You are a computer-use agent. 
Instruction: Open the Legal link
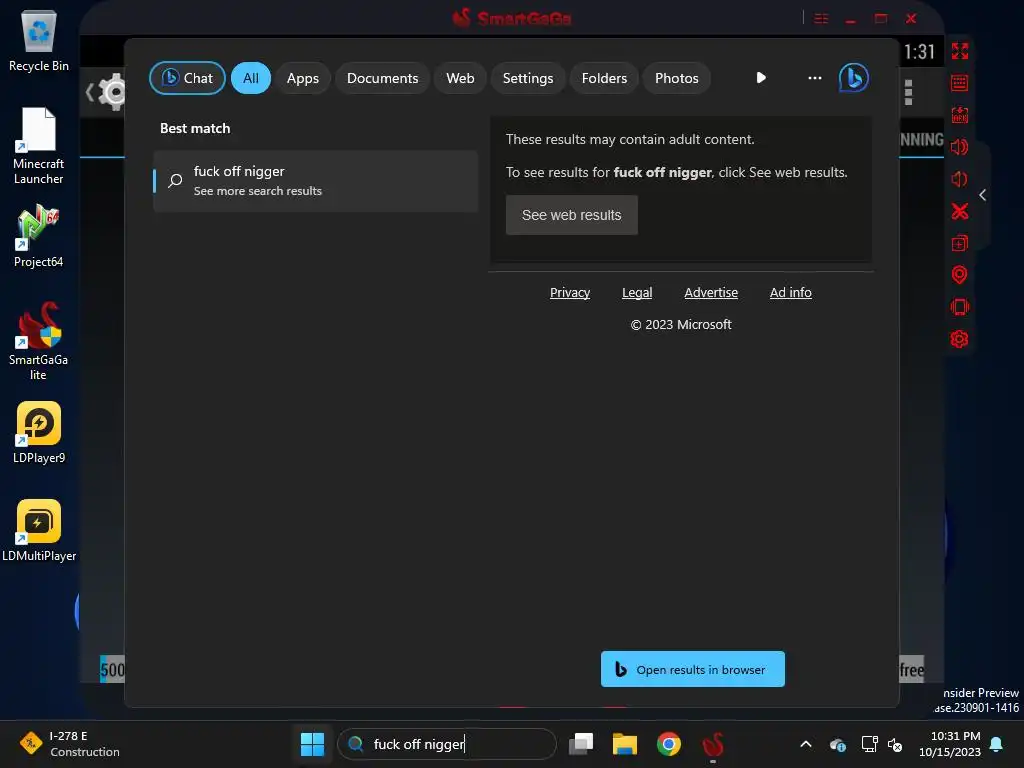point(637,293)
